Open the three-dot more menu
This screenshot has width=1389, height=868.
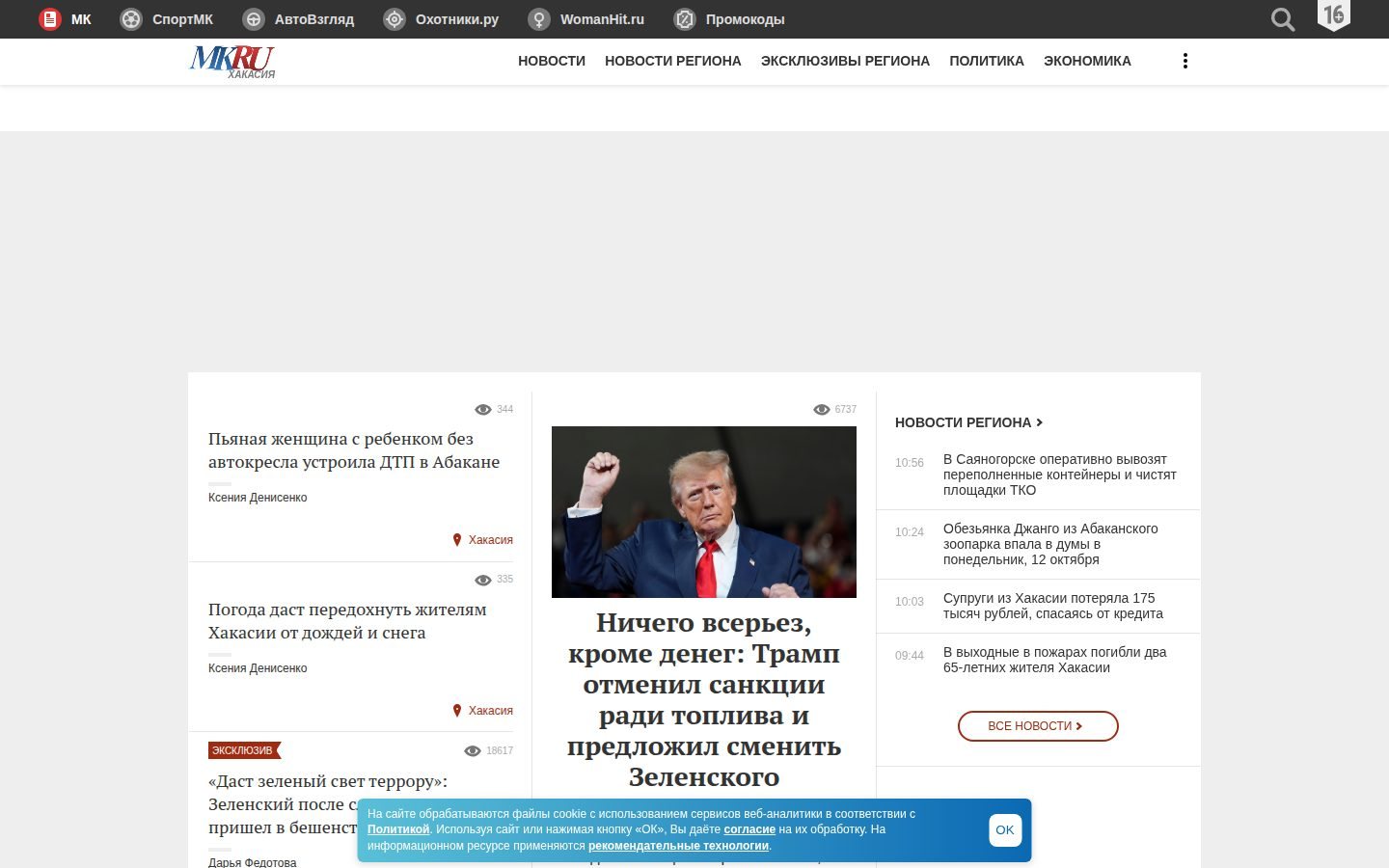pyautogui.click(x=1185, y=61)
